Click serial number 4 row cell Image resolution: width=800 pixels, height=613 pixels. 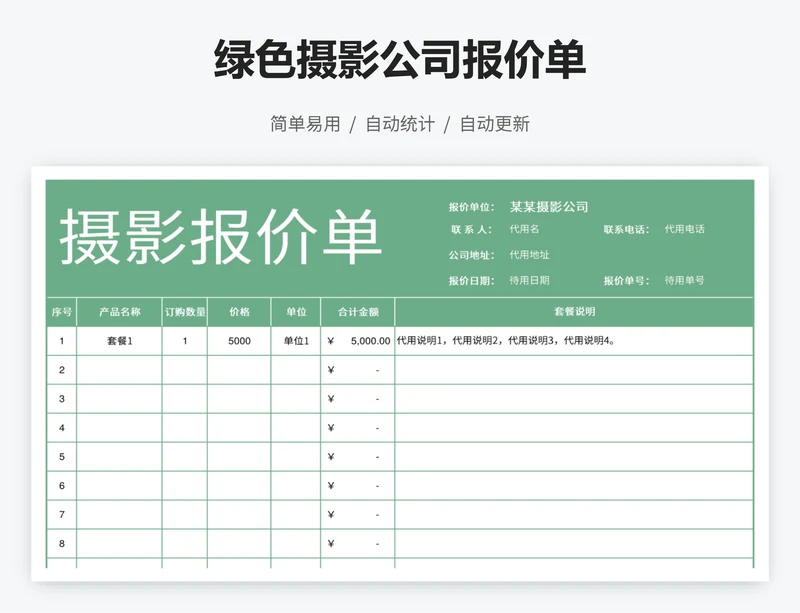tap(62, 428)
